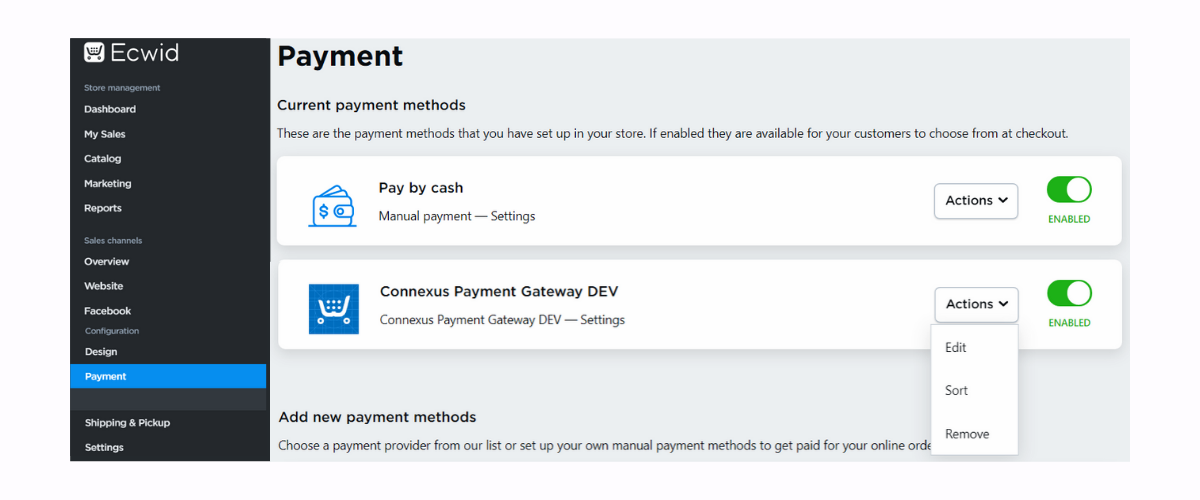Click 'Manual payment — Settings' text

457,216
